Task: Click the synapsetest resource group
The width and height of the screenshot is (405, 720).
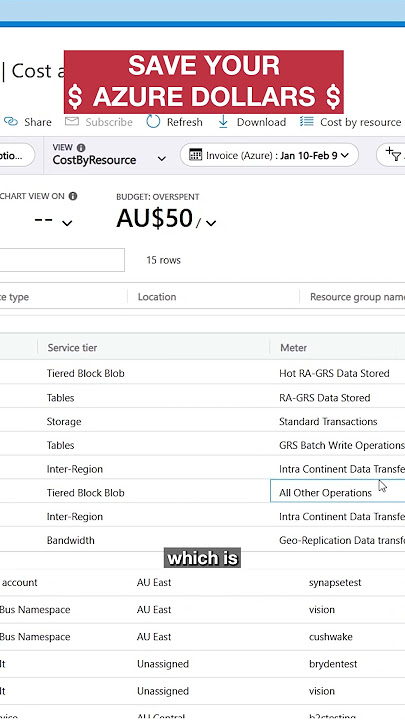Action: click(335, 582)
